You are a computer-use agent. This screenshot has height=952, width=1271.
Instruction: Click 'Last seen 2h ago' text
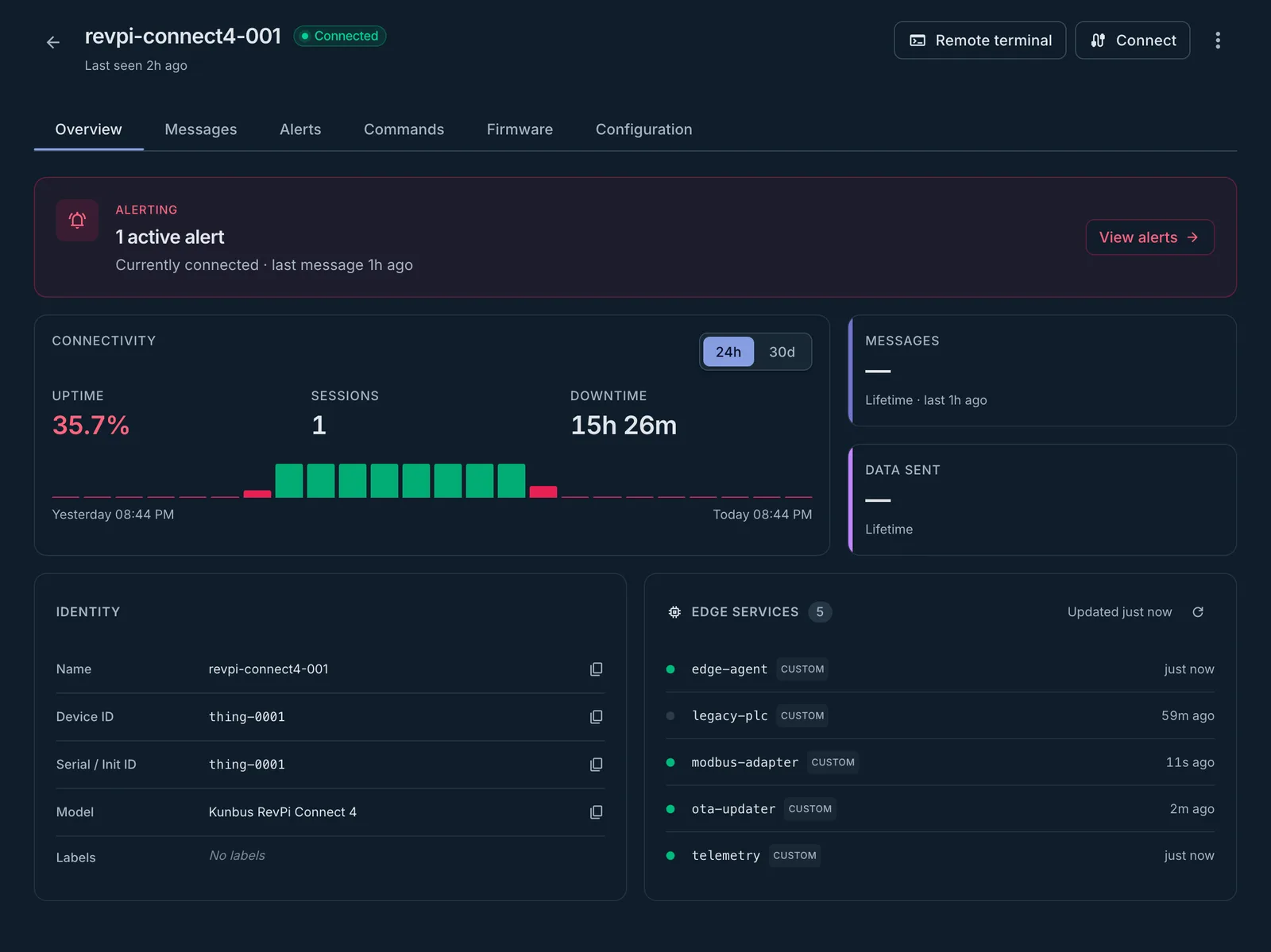tap(136, 65)
